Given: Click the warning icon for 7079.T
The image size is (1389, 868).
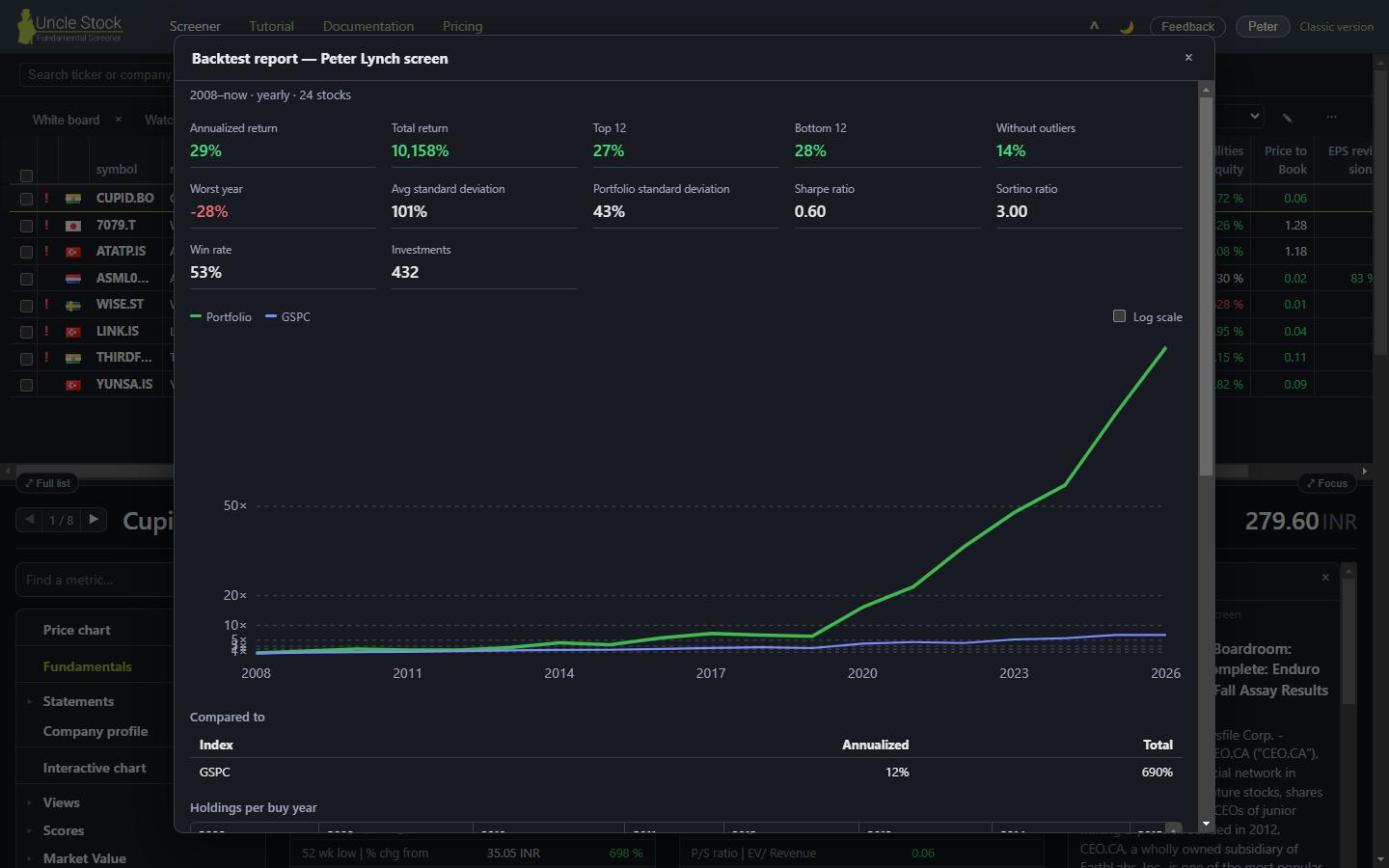Looking at the screenshot, I should pyautogui.click(x=46, y=225).
